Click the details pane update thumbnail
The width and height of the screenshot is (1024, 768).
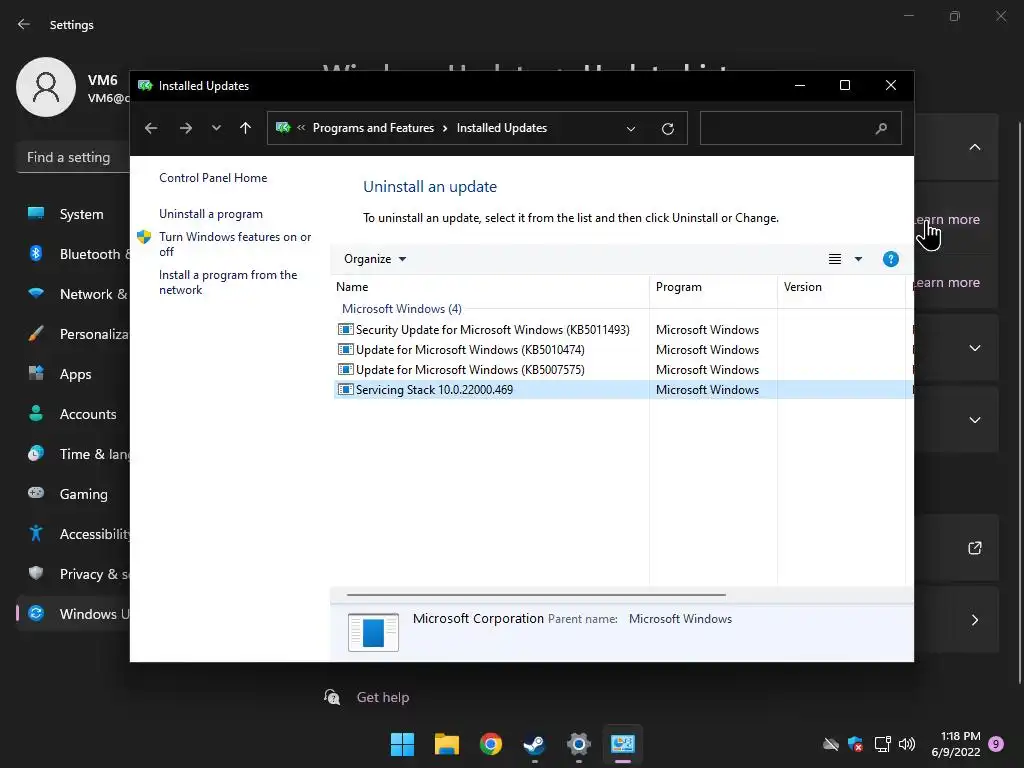373,632
